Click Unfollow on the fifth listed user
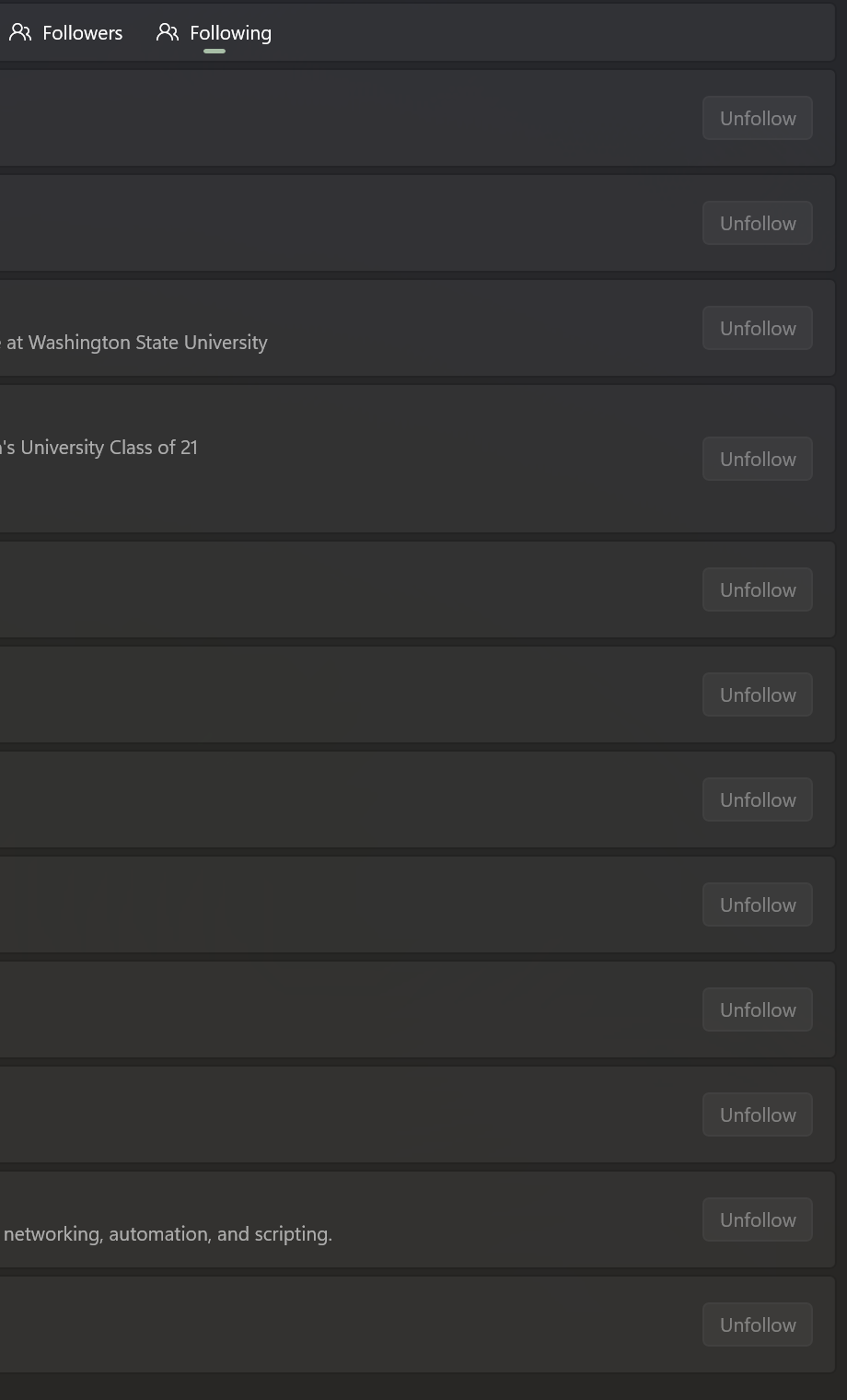The image size is (847, 1400). click(757, 589)
